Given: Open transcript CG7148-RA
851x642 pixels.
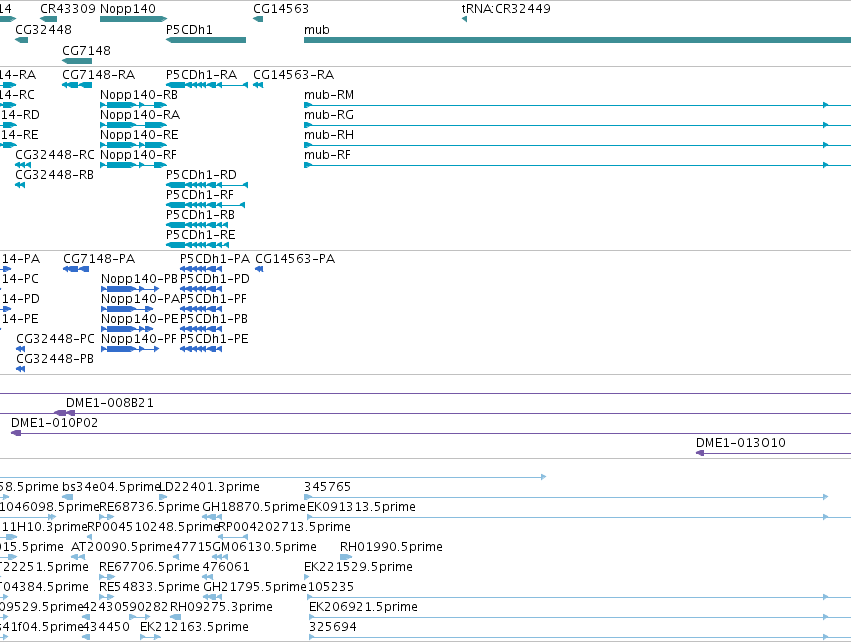Looking at the screenshot, I should tap(99, 75).
